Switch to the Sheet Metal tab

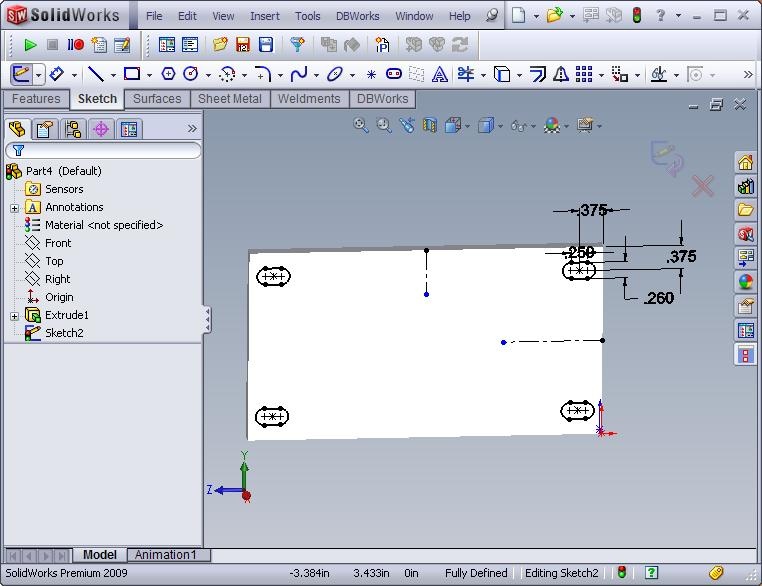click(x=229, y=99)
